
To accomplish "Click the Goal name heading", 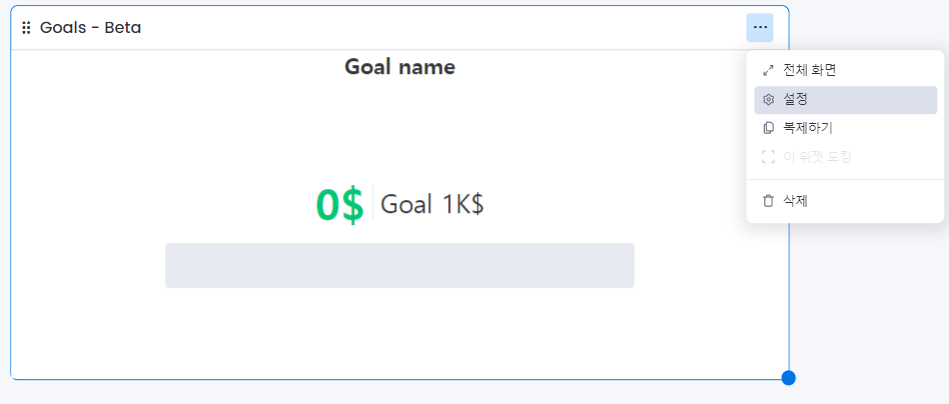I will [x=400, y=67].
